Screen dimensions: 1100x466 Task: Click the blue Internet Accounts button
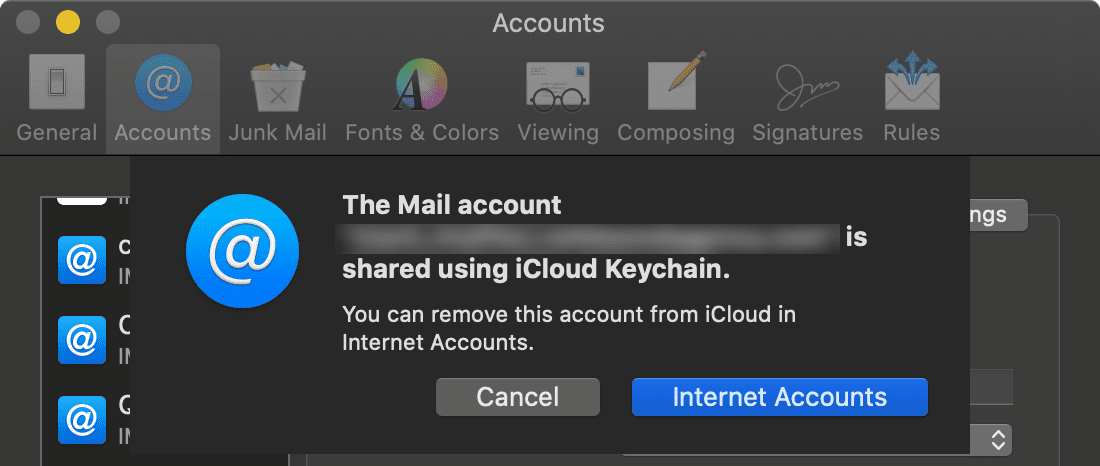(779, 397)
